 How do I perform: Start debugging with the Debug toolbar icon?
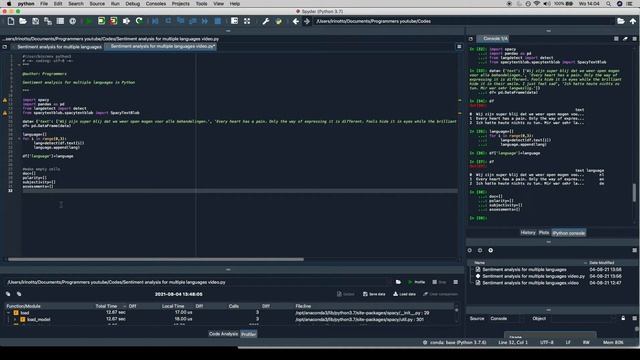[155, 21]
